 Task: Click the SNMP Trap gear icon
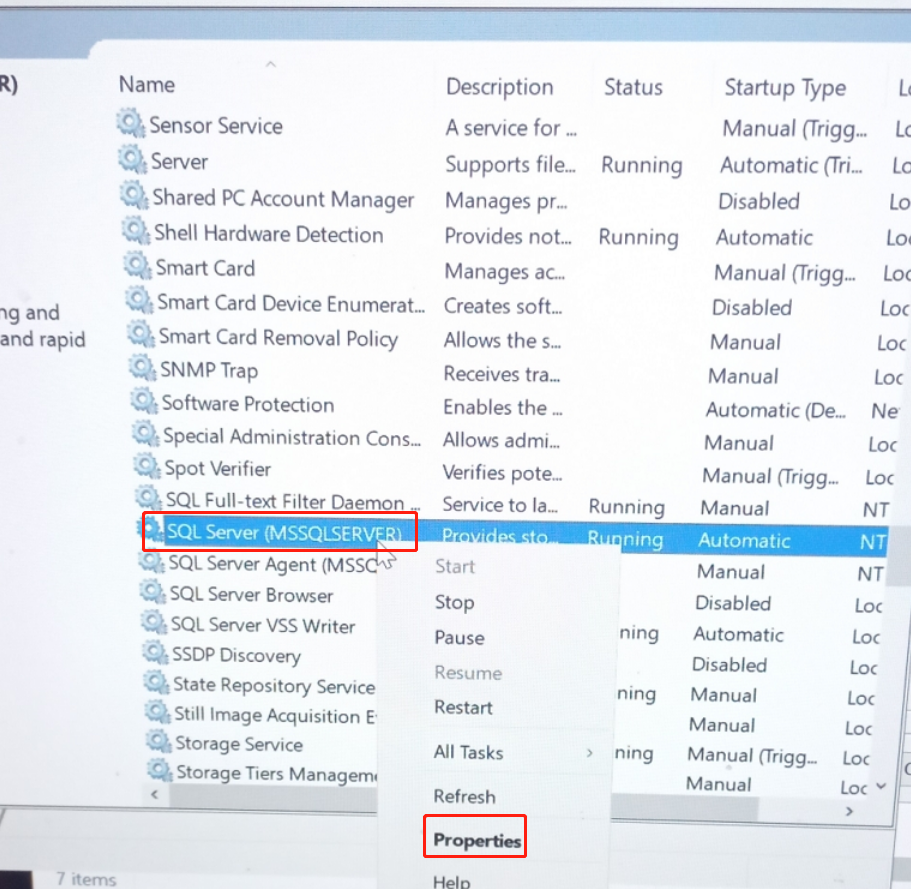[142, 368]
